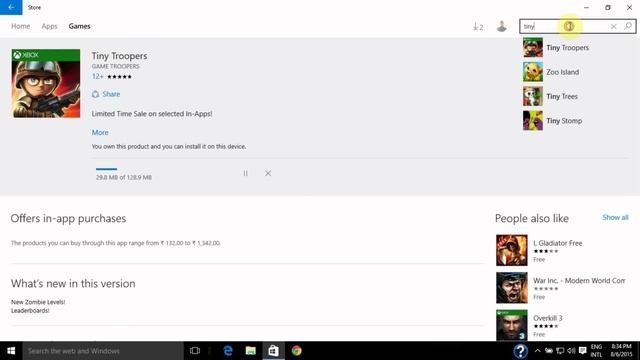This screenshot has height=360, width=640.
Task: Open the taskbar clock and date
Action: [x=621, y=351]
